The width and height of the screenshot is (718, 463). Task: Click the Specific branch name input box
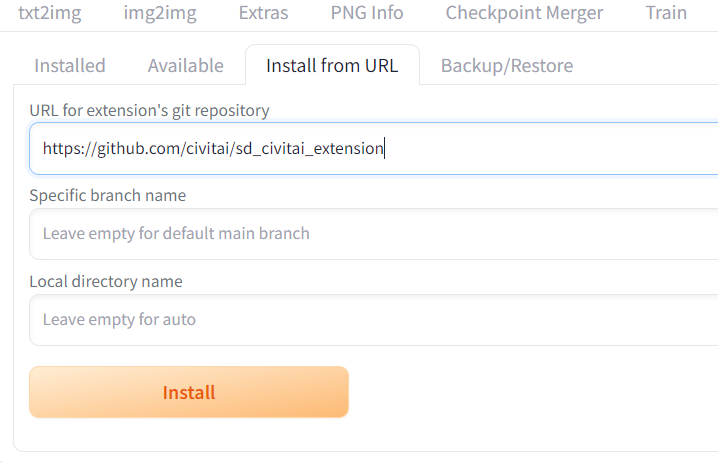[x=372, y=234]
